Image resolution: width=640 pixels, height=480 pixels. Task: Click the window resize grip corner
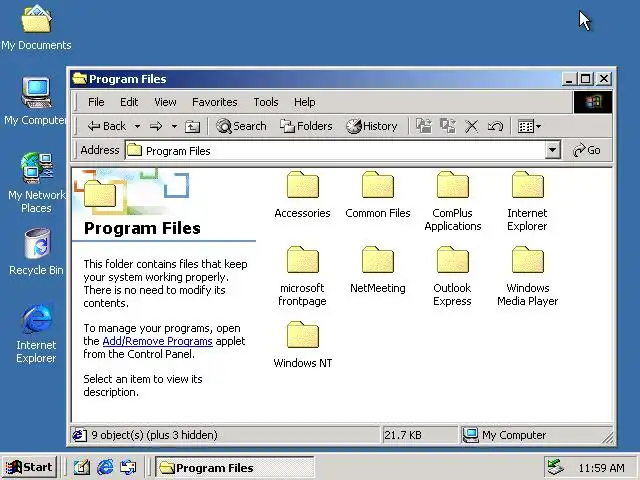click(608, 438)
